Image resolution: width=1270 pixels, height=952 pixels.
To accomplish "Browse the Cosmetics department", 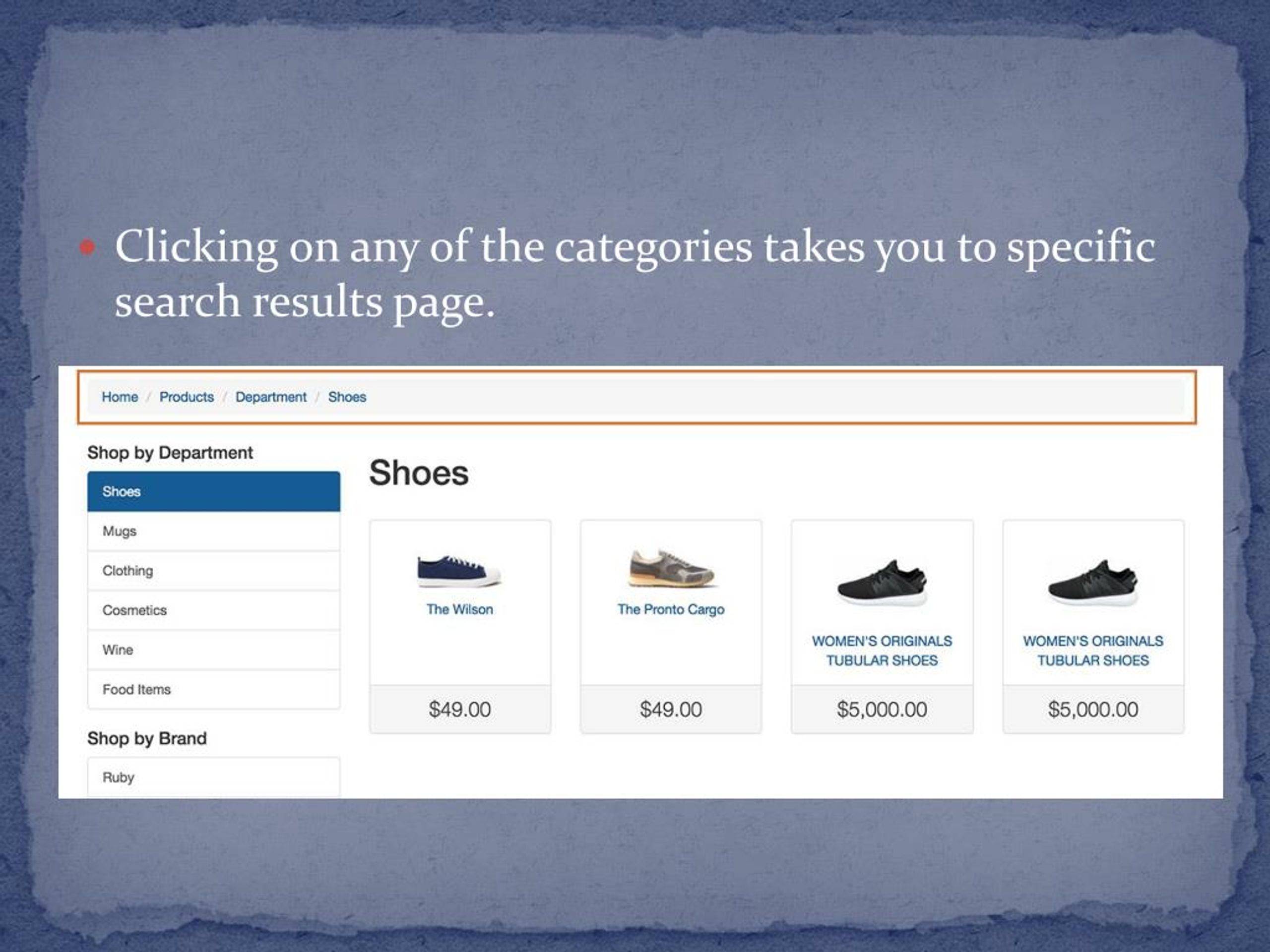I will coord(214,610).
